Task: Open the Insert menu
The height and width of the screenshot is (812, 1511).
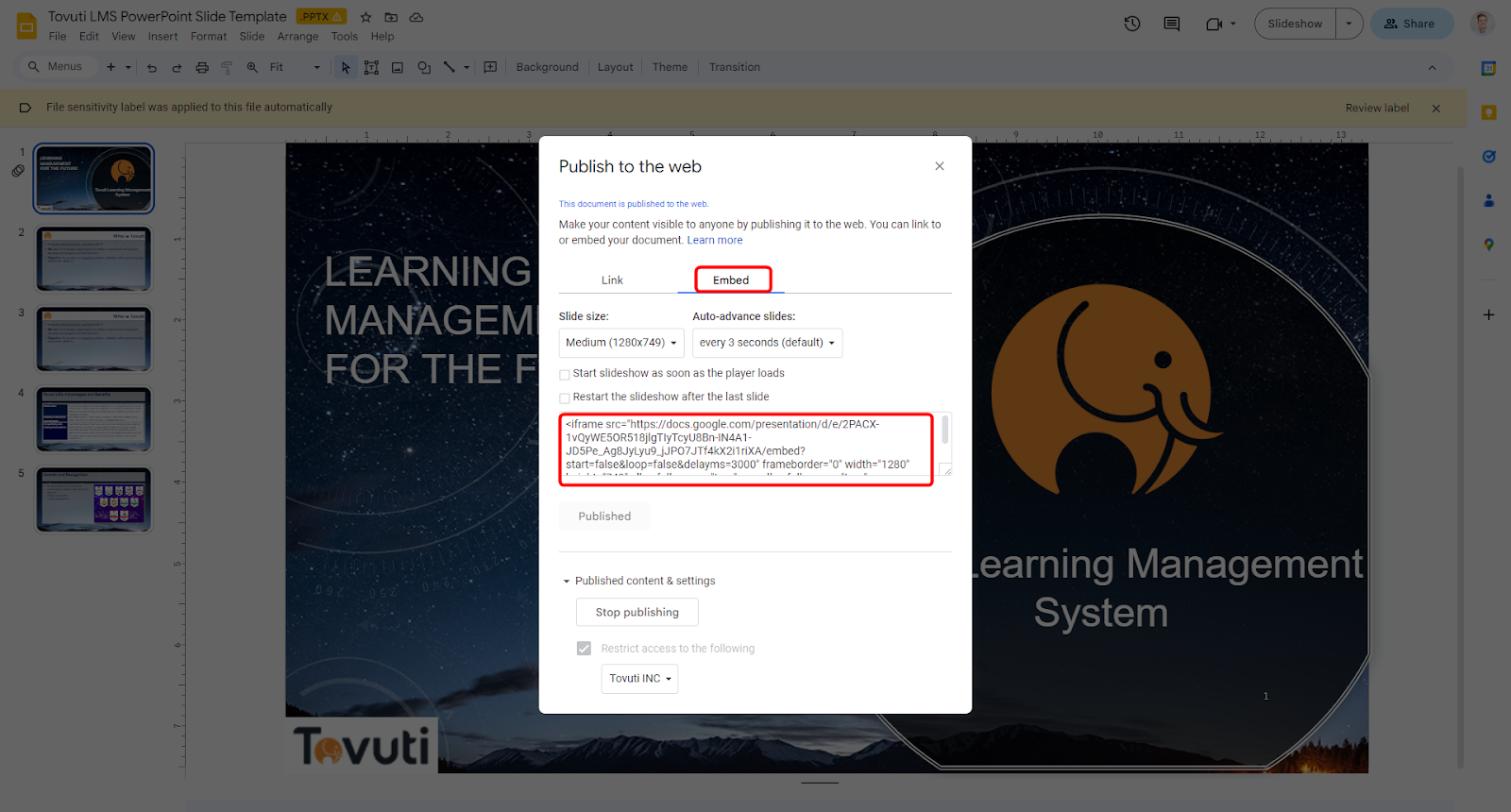Action: tap(162, 37)
